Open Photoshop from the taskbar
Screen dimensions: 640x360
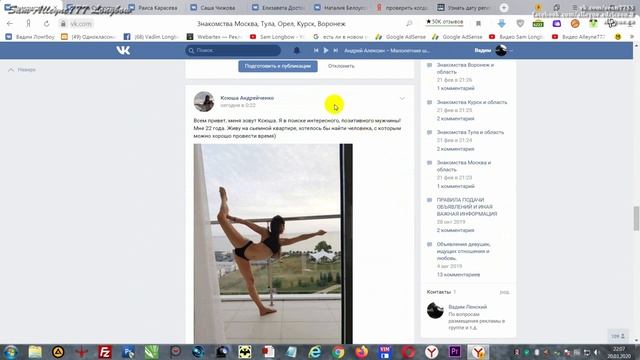pos(128,352)
